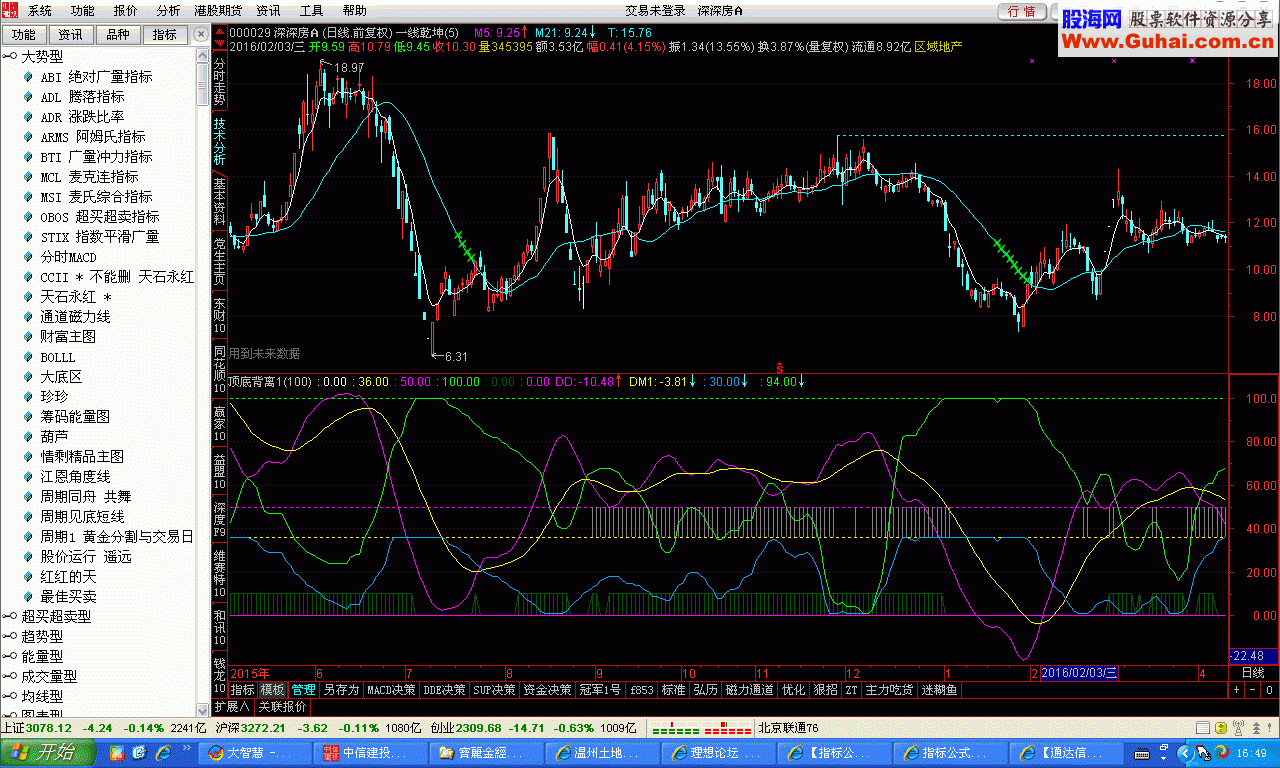Click the diamond icon beside 筹码能量图
The height and width of the screenshot is (768, 1280).
(28, 417)
